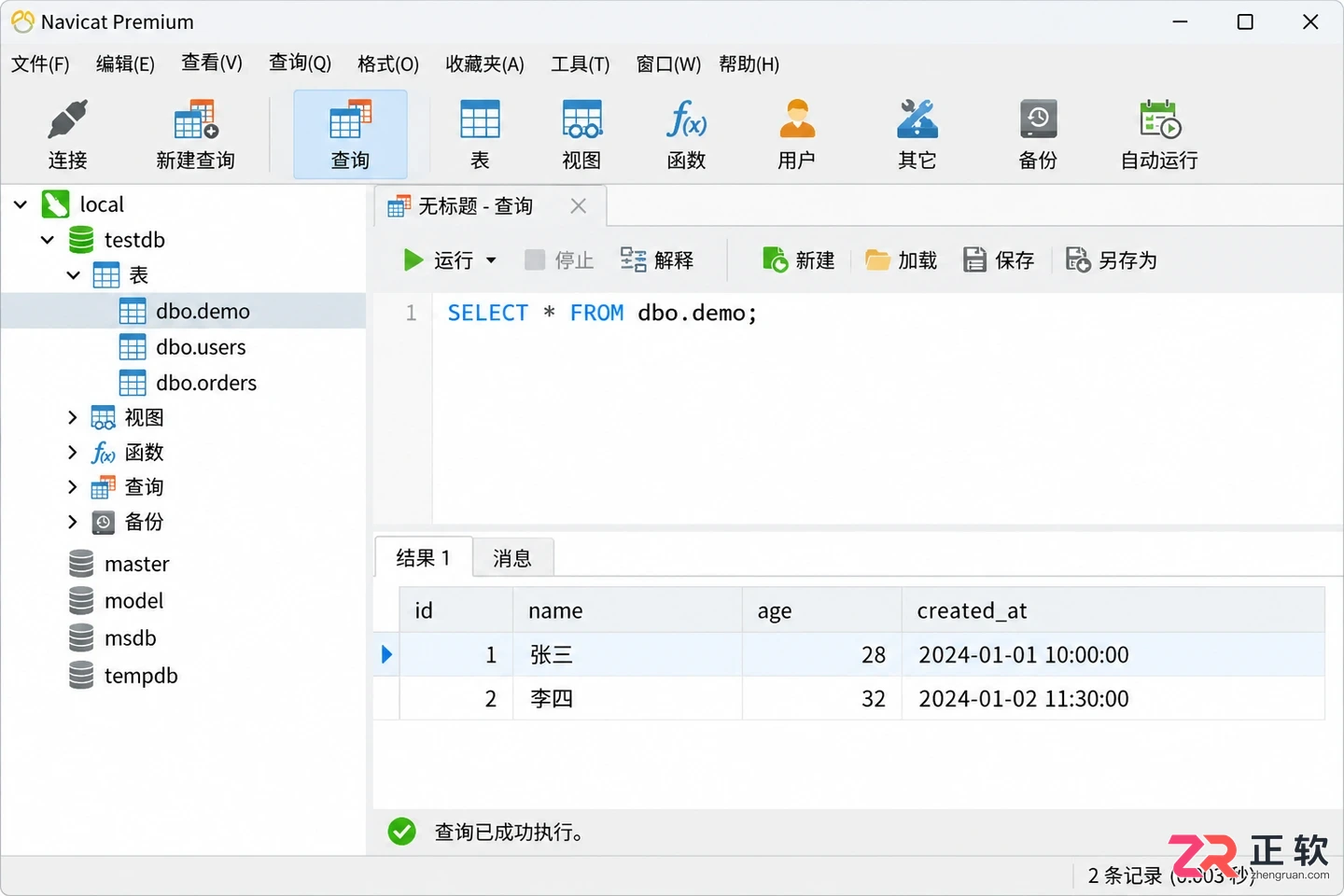1344x896 pixels.
Task: Click the age cell with 28
Action: (x=822, y=654)
